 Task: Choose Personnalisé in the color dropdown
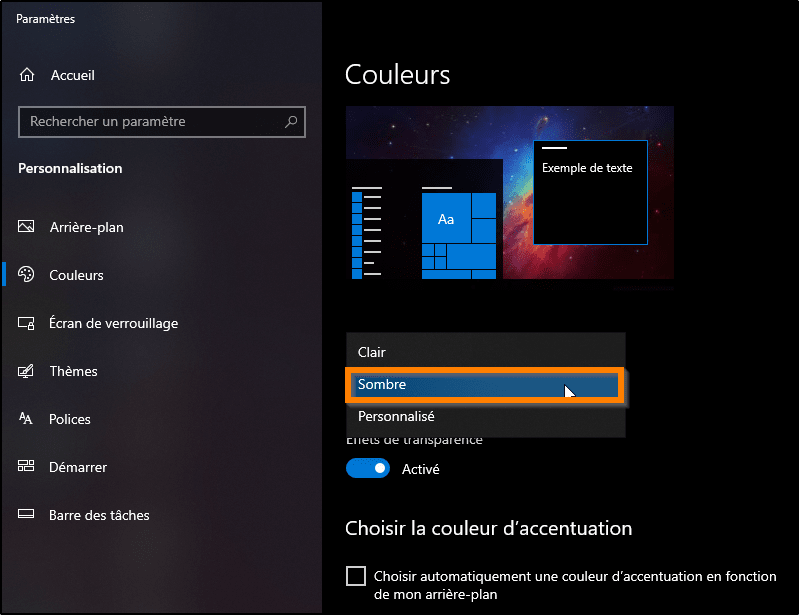point(486,416)
